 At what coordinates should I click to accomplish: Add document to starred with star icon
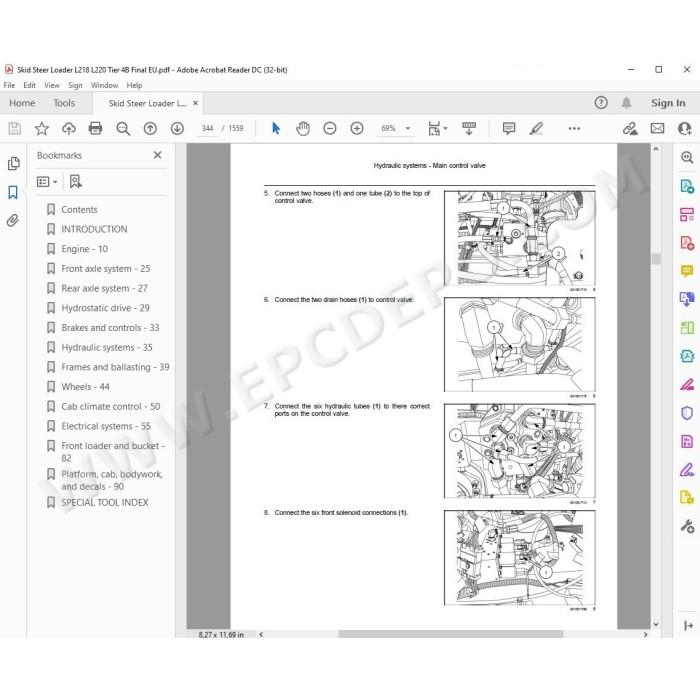pos(42,129)
